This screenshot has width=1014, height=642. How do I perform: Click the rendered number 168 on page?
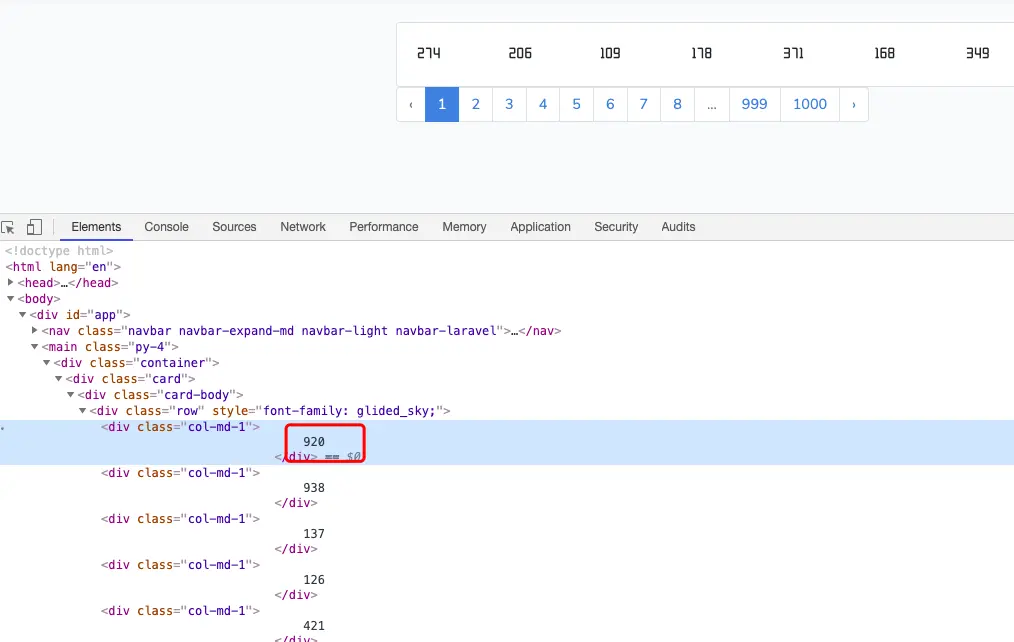click(x=884, y=53)
